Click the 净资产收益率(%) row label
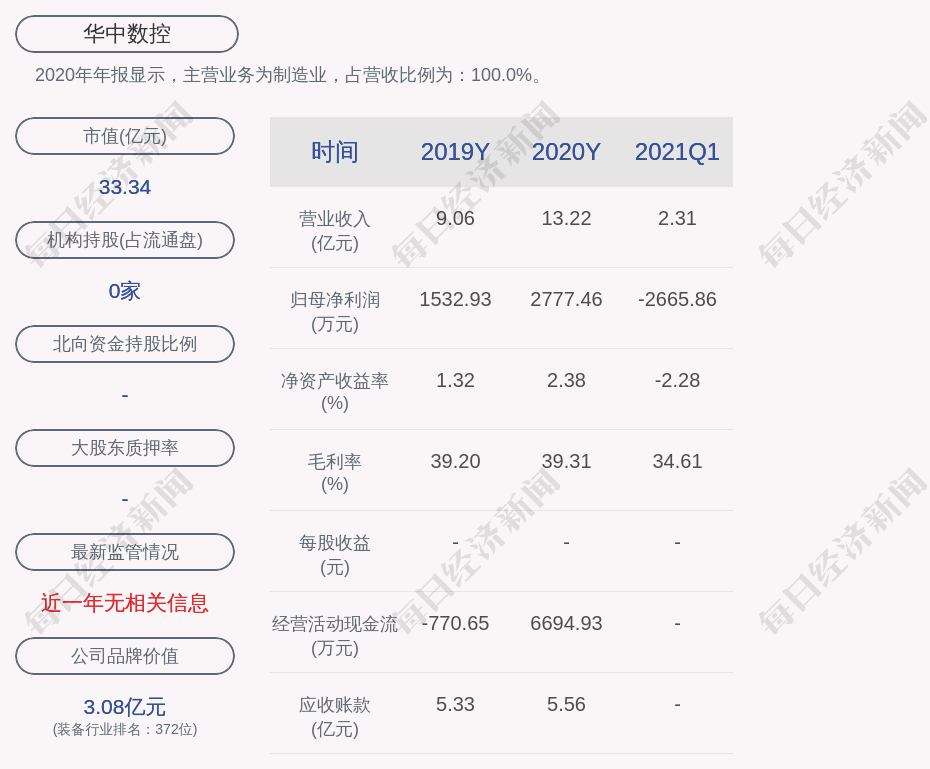This screenshot has width=930, height=769. click(x=335, y=392)
